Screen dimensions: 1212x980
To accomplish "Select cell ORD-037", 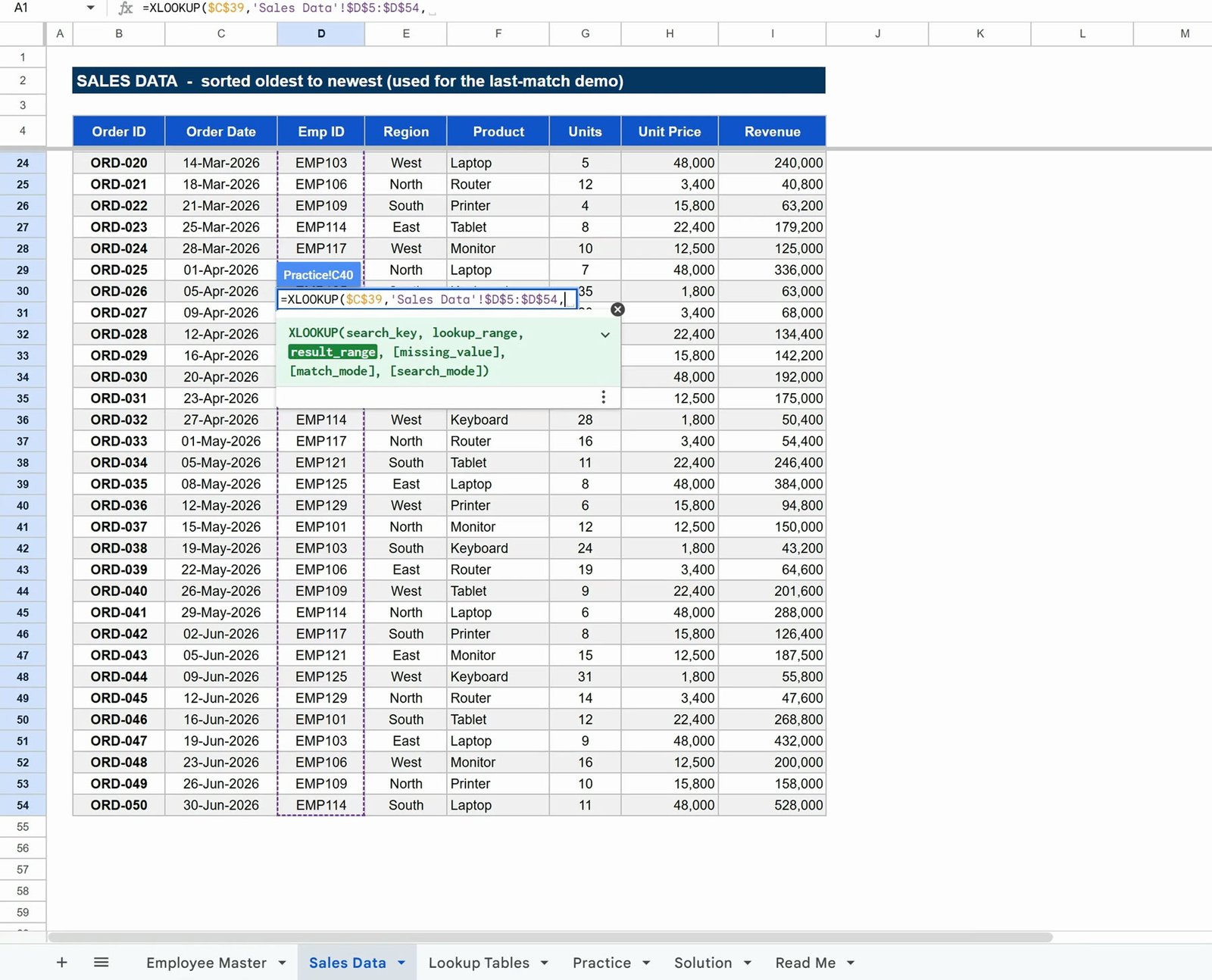I will [x=119, y=526].
